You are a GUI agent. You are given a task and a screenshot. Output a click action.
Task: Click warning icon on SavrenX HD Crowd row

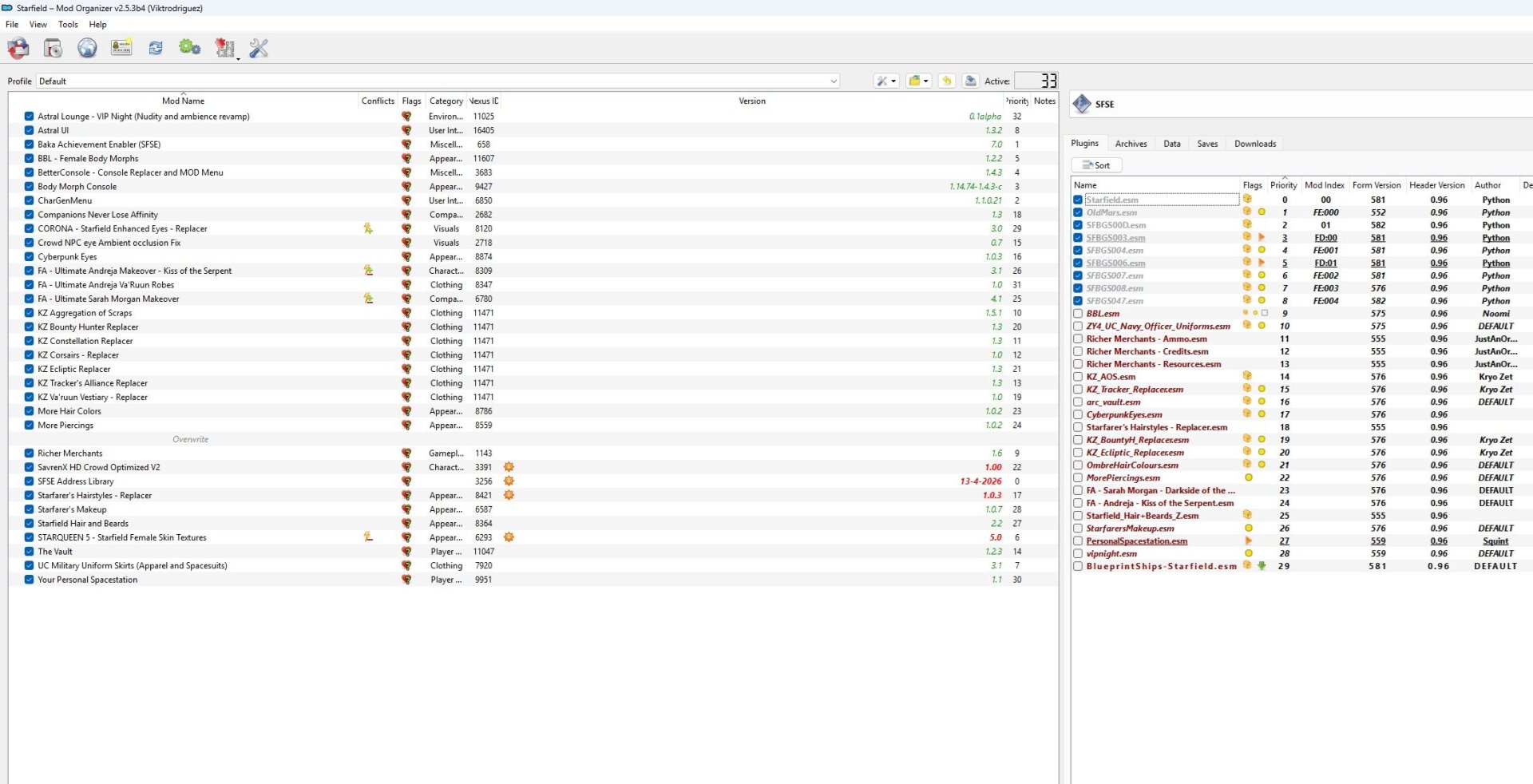click(509, 467)
